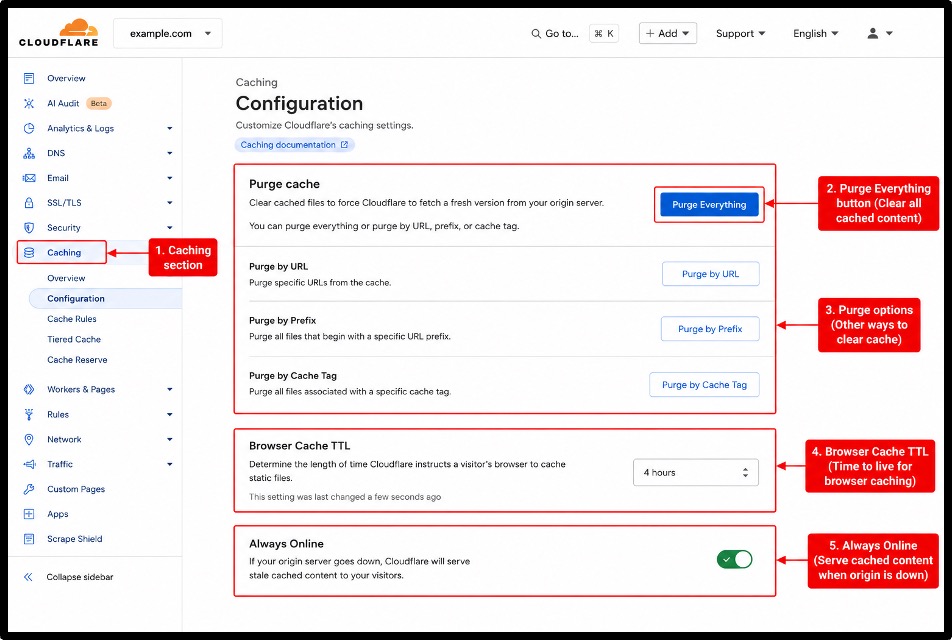The image size is (952, 640).
Task: Click the Purge cache section heading
Action: (284, 184)
